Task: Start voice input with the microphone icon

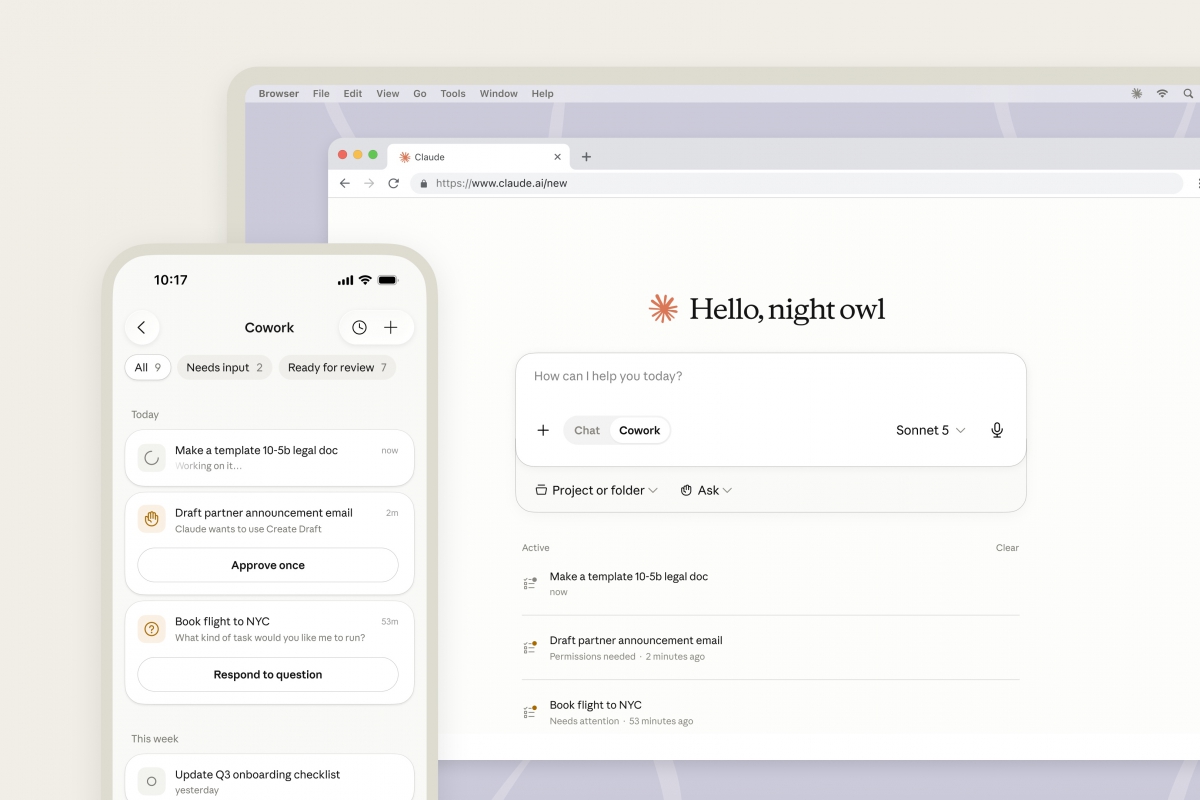Action: point(997,430)
